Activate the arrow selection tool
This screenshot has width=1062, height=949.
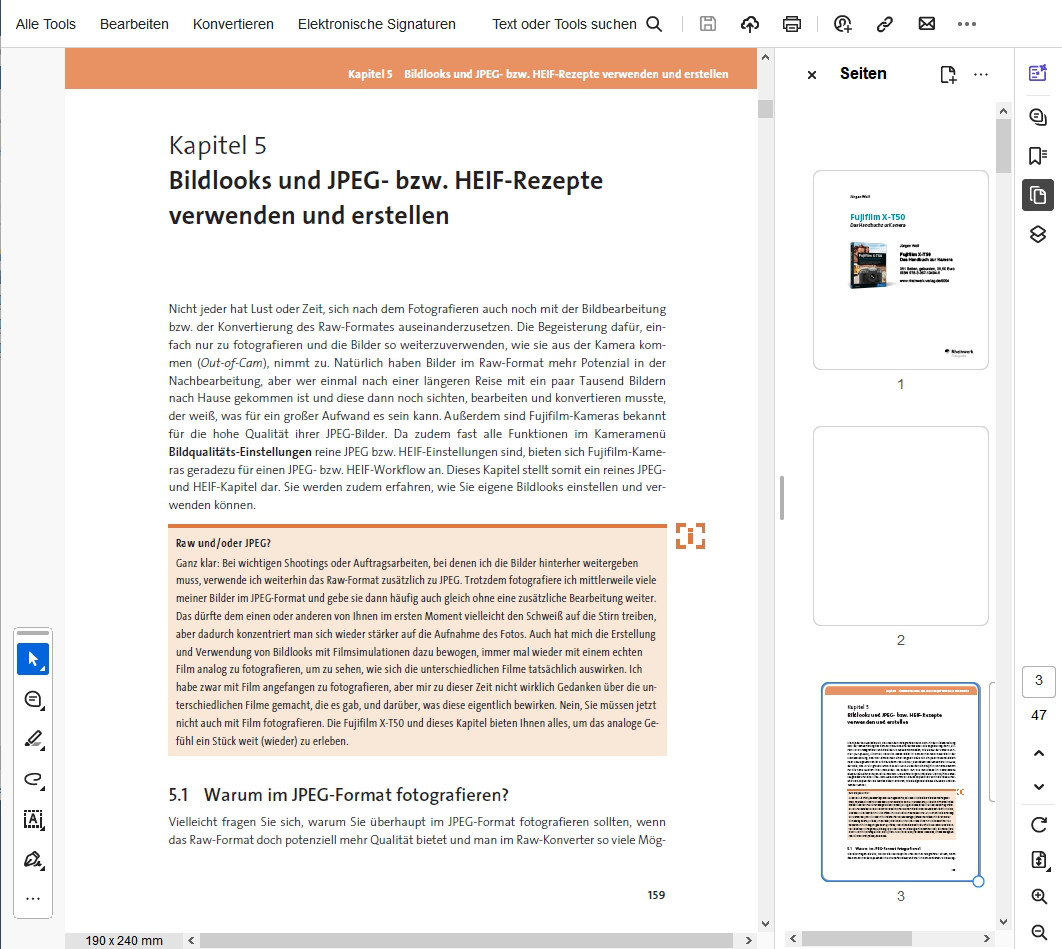click(33, 659)
